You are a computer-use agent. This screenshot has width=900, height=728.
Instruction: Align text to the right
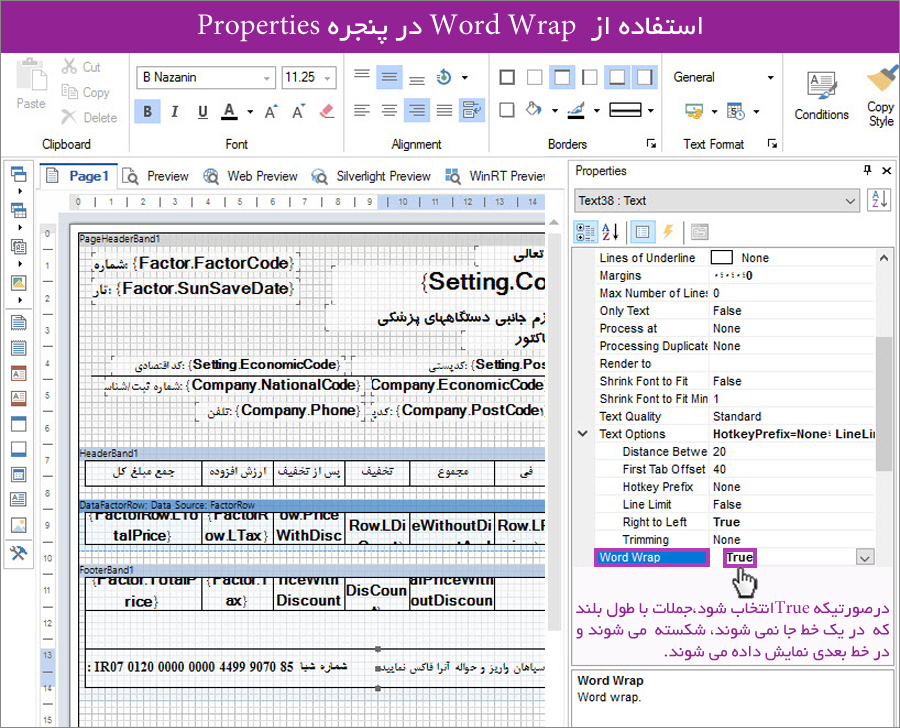417,110
